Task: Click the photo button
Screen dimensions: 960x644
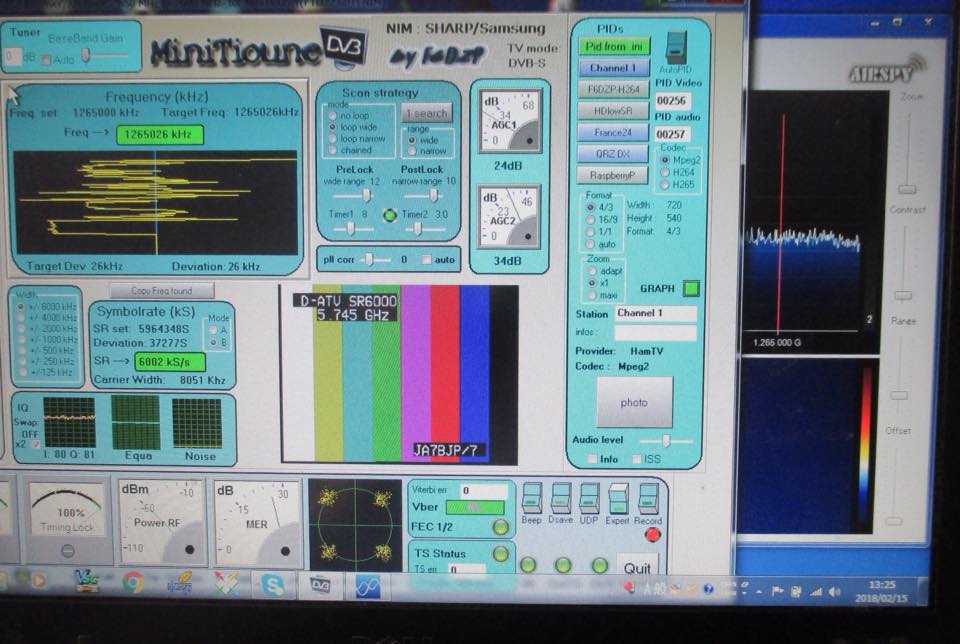Action: [x=634, y=402]
